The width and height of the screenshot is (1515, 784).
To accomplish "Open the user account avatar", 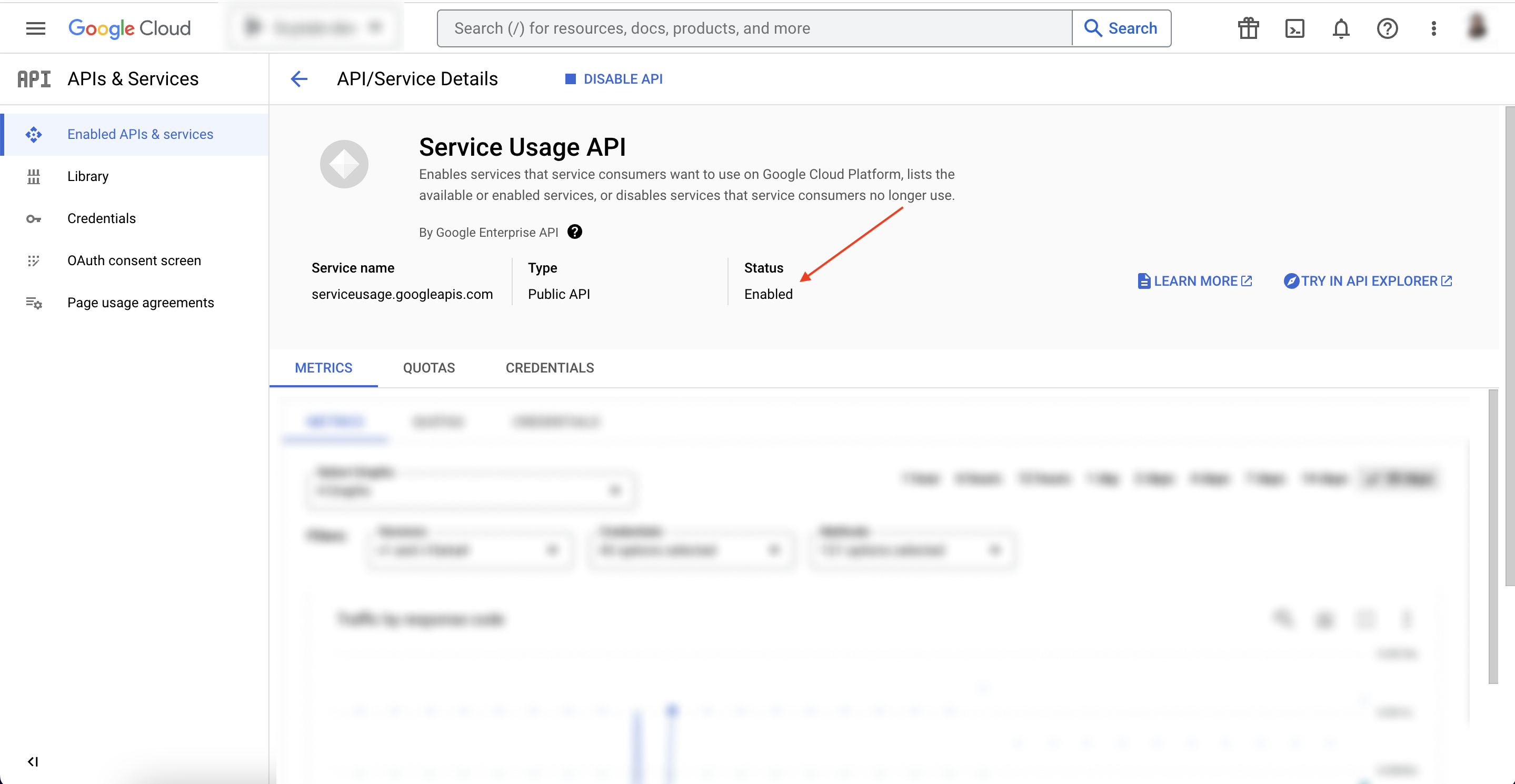I will [1477, 27].
